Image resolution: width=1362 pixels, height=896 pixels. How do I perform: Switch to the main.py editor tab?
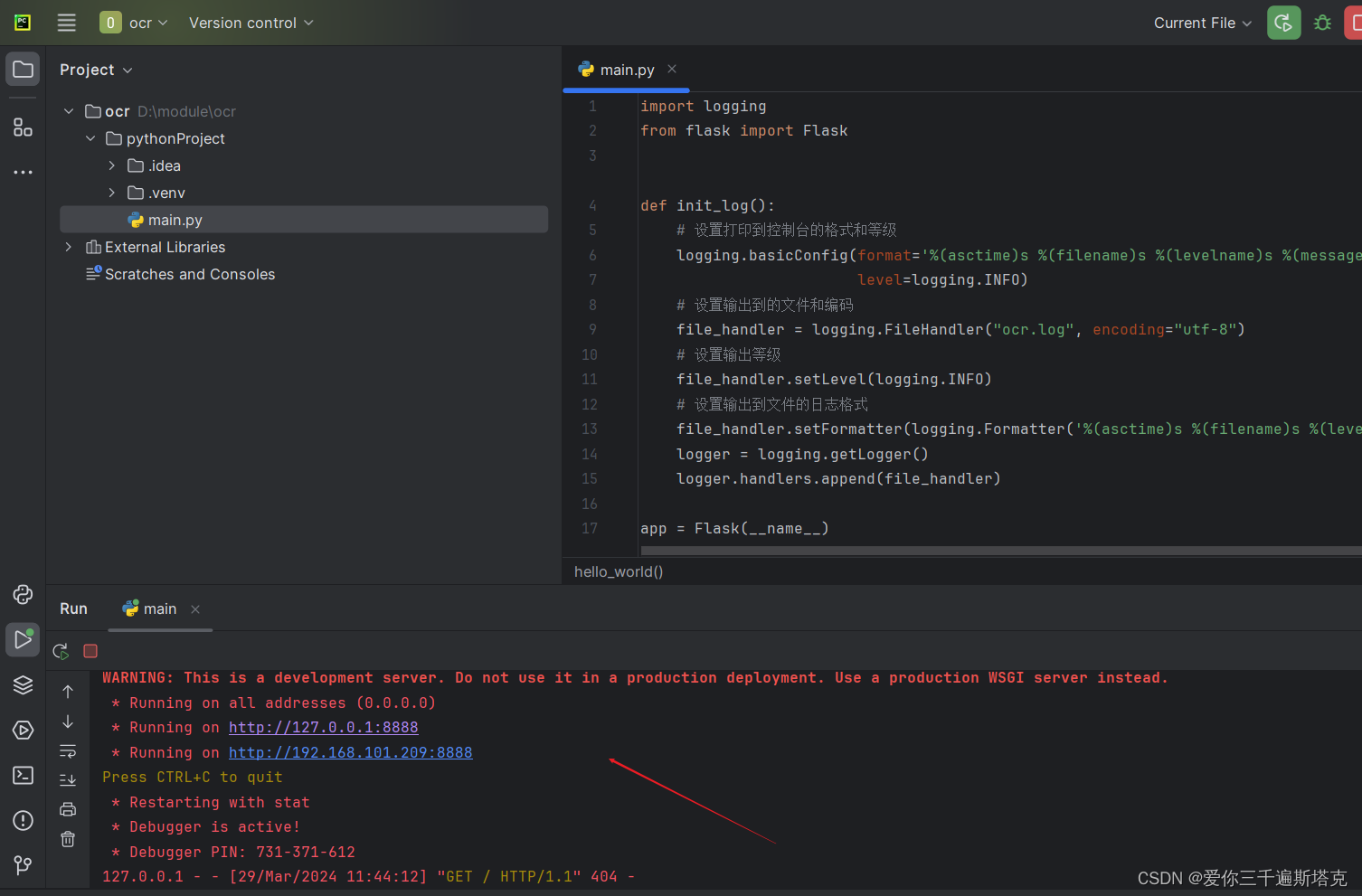pos(626,70)
